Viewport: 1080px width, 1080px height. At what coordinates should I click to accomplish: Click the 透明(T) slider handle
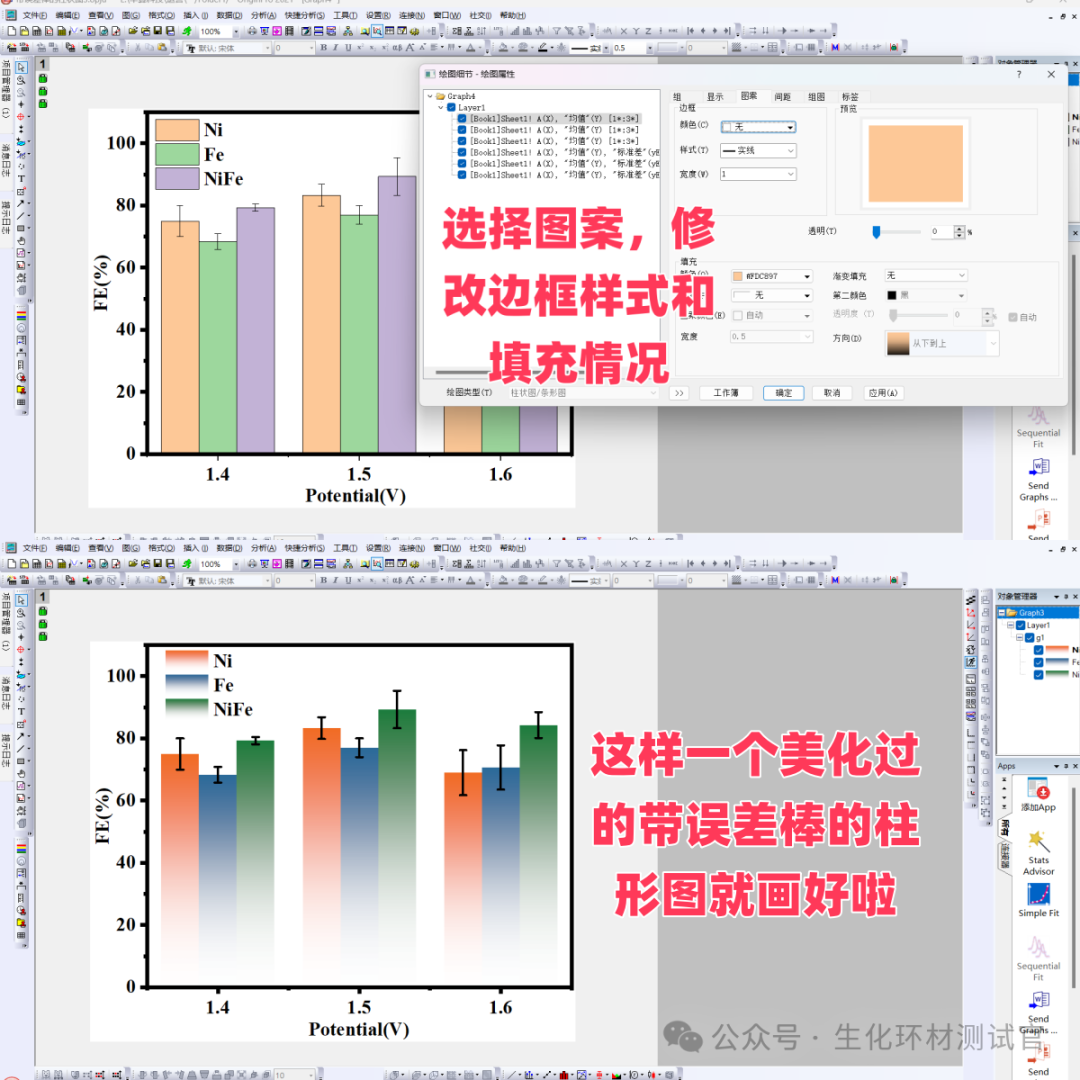pyautogui.click(x=876, y=232)
